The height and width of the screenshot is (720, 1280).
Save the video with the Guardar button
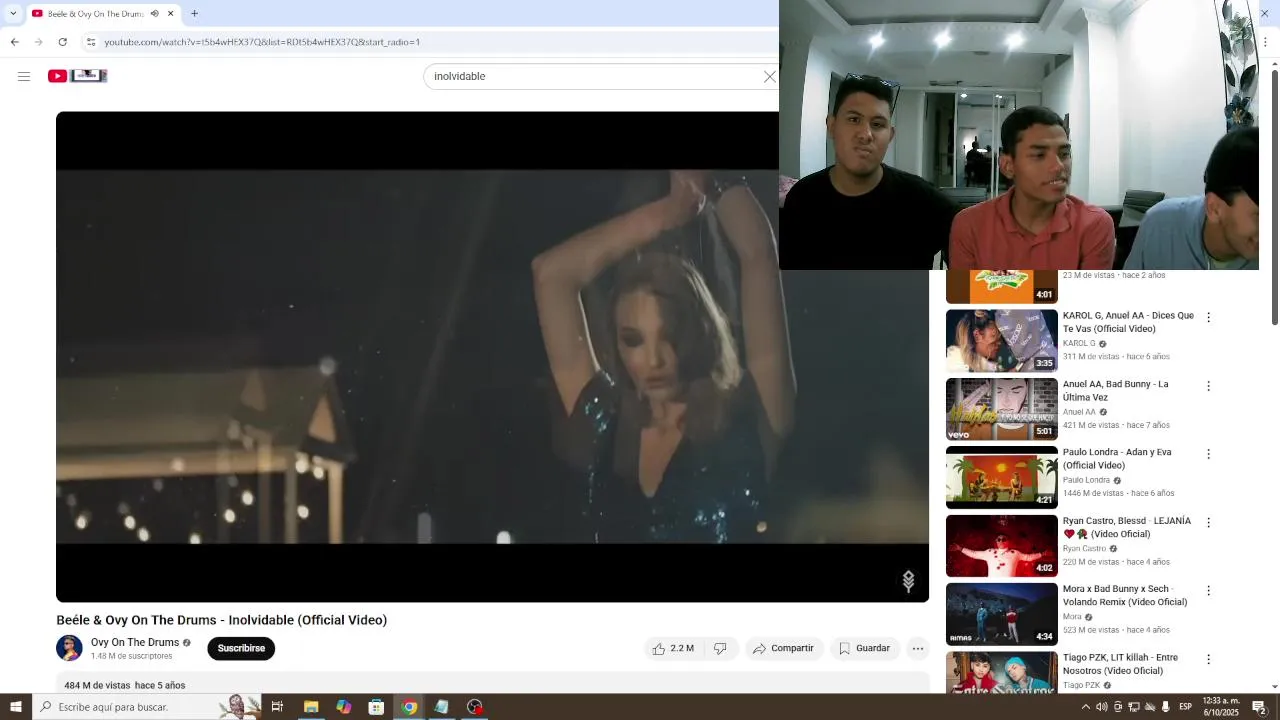865,649
